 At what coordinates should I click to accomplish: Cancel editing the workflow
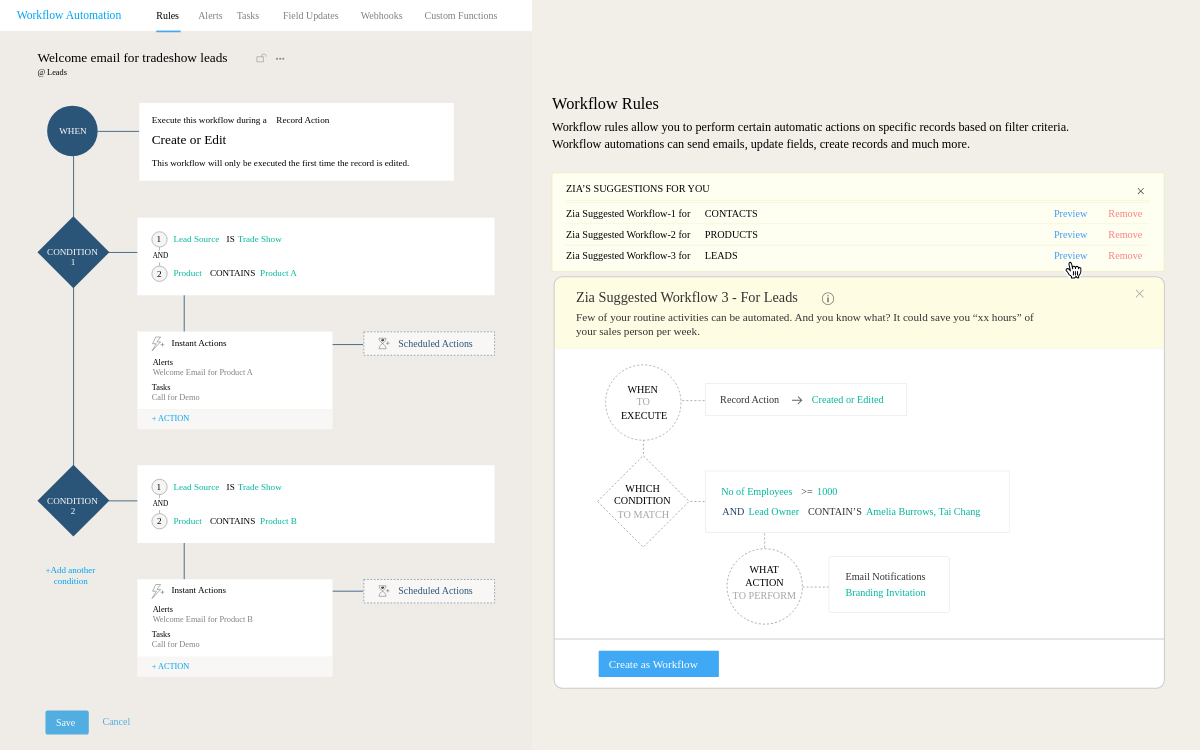click(116, 722)
